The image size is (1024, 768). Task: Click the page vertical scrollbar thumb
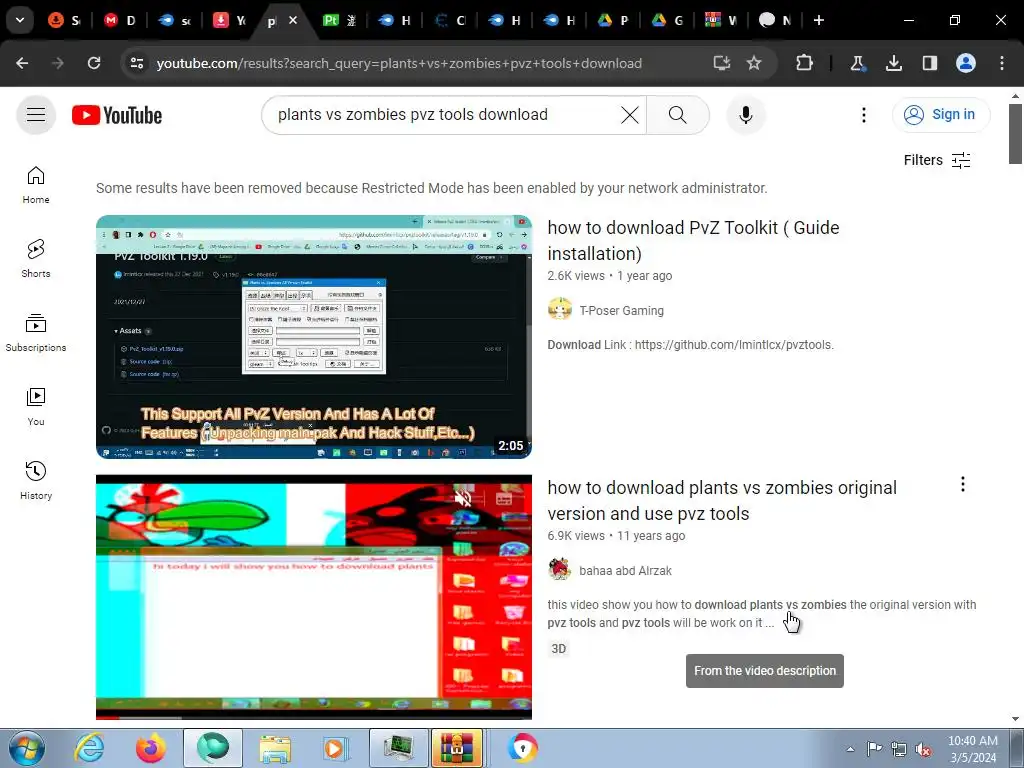[1015, 134]
